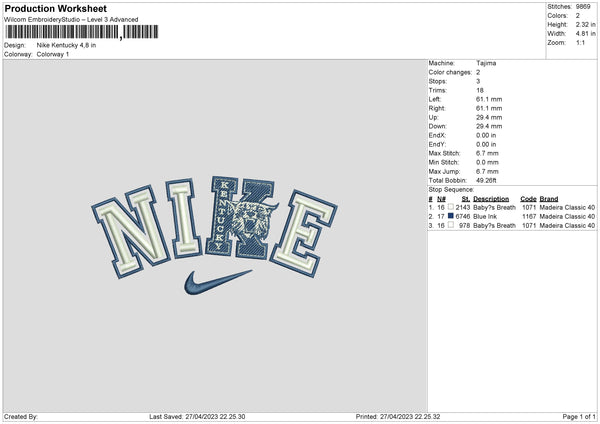The width and height of the screenshot is (600, 424).
Task: Click the Kentucky wildcat K letter
Action: pyautogui.click(x=242, y=217)
